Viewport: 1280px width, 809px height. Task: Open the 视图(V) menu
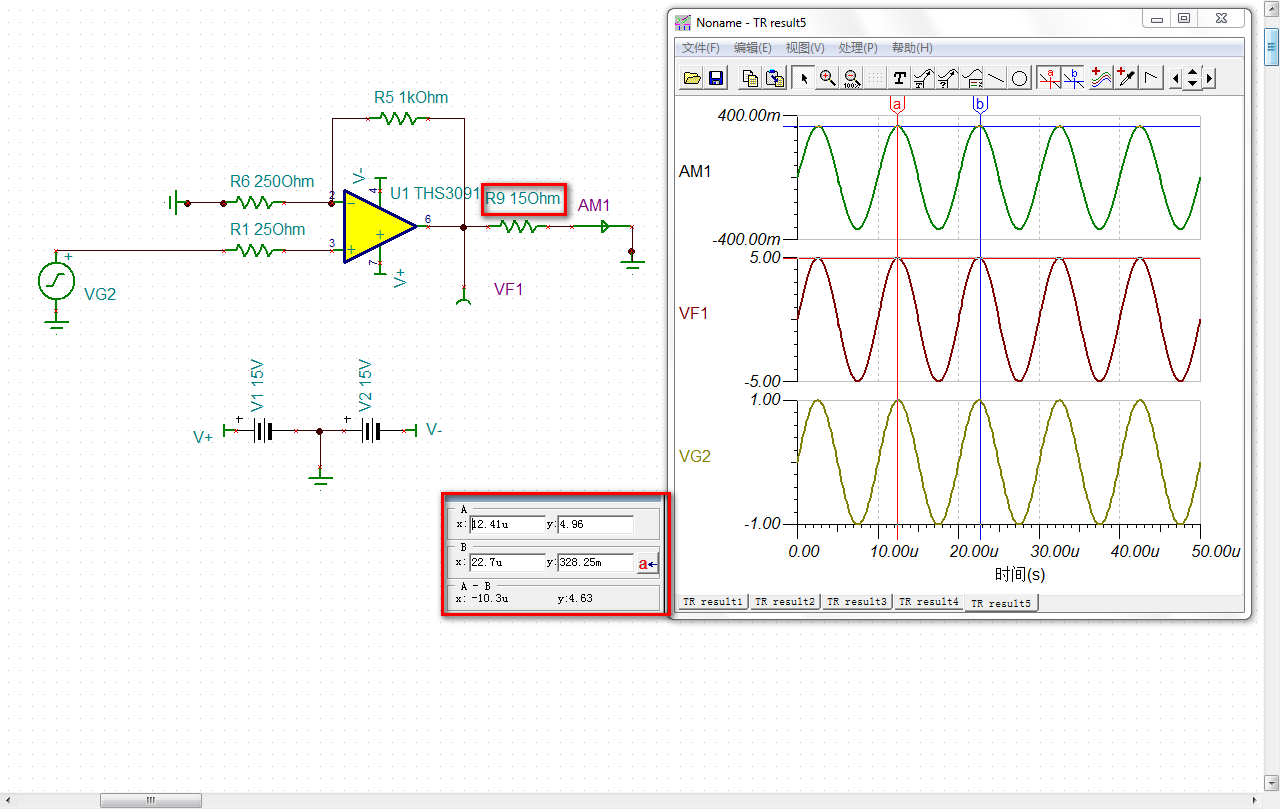click(x=805, y=48)
